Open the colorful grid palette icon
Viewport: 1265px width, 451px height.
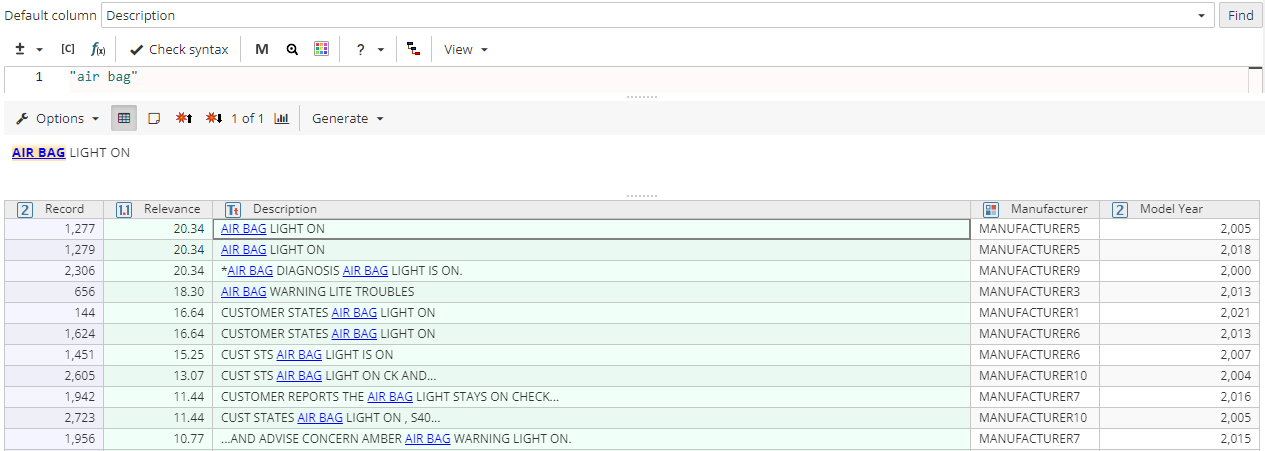(321, 49)
